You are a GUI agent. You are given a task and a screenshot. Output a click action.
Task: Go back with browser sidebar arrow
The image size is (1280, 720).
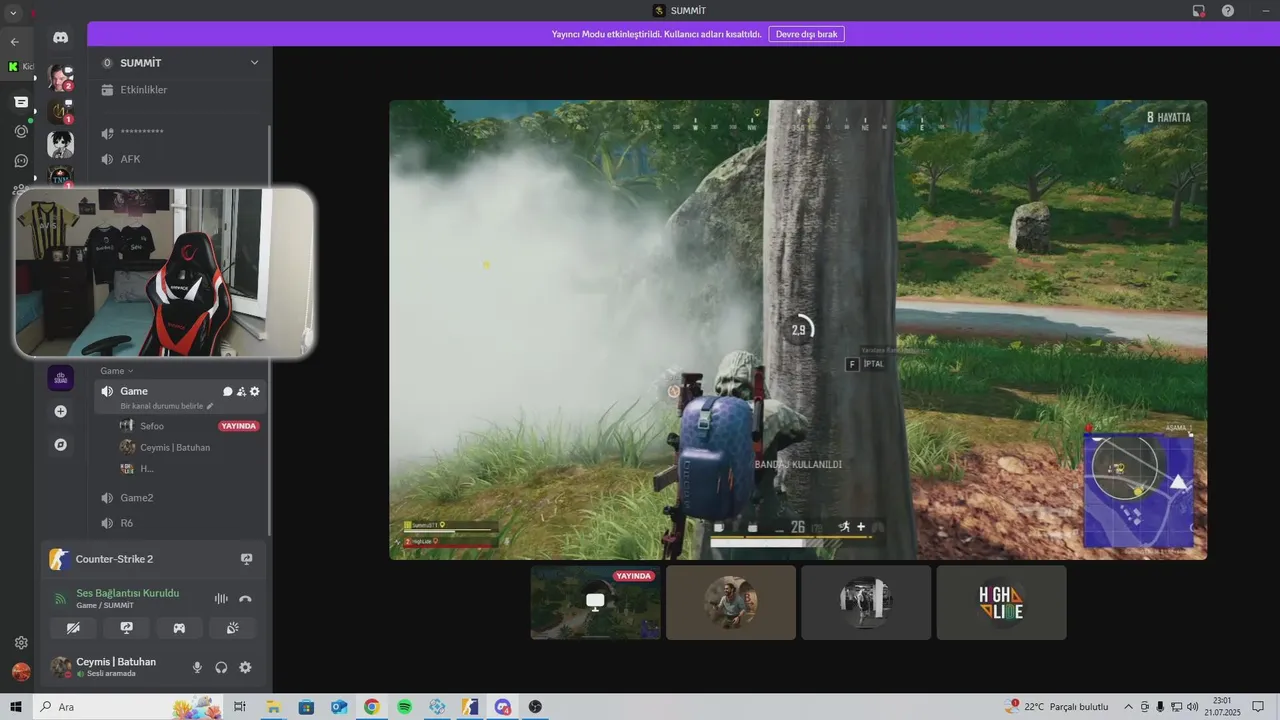14,42
